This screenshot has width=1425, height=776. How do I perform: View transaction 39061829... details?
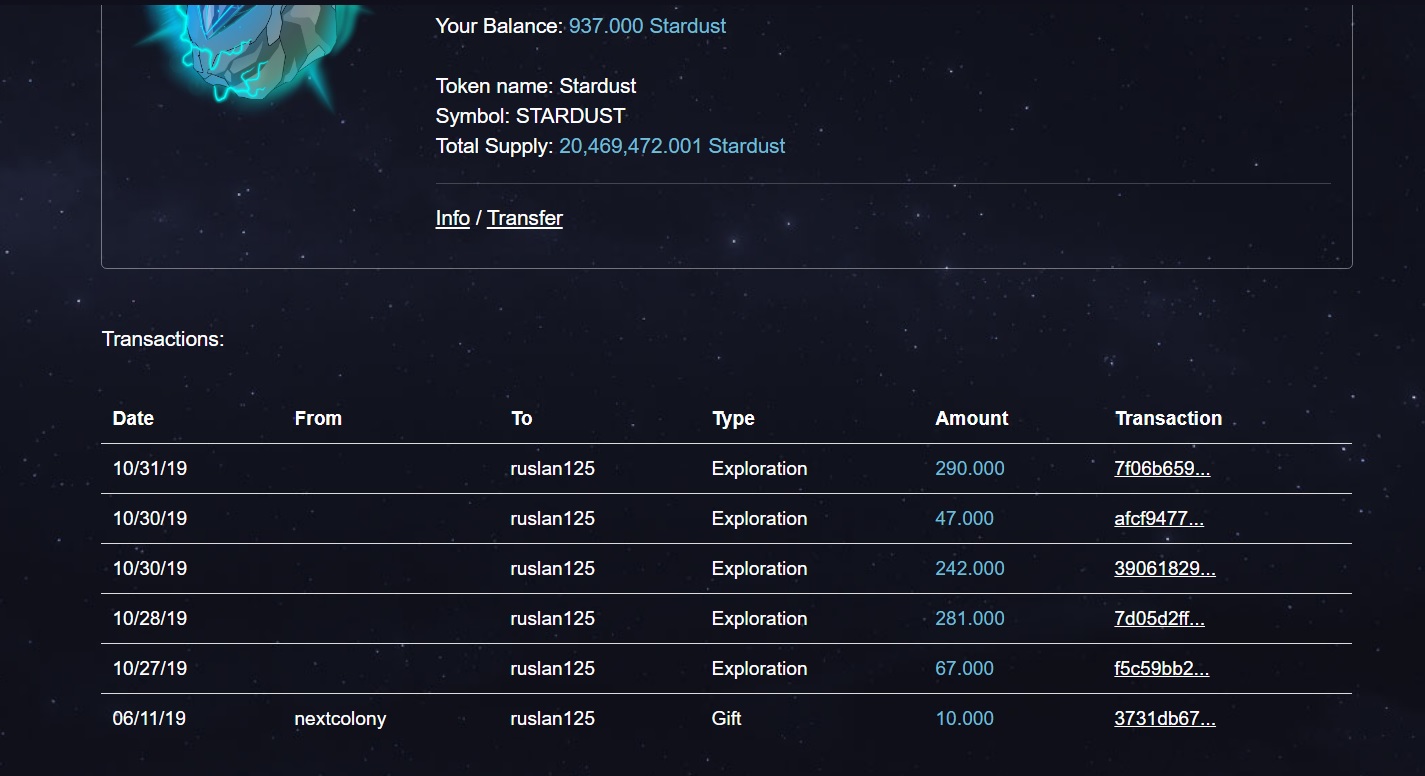pyautogui.click(x=1165, y=568)
